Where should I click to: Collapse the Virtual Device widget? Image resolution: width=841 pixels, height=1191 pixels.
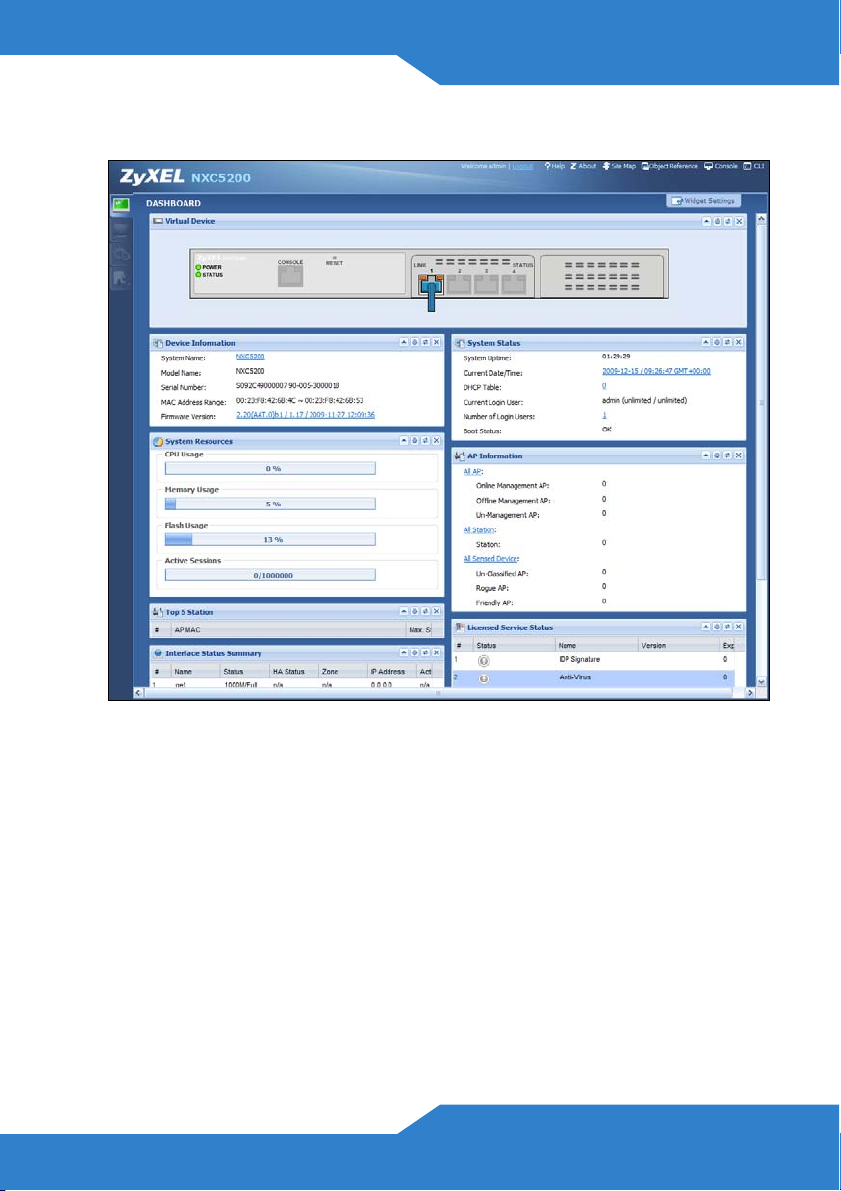[x=706, y=221]
